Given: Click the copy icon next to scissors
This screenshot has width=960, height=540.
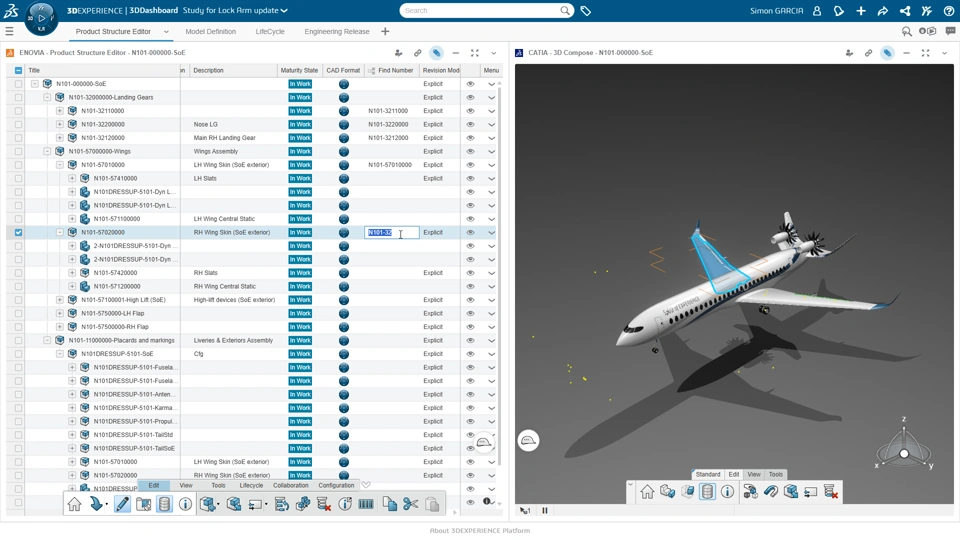Looking at the screenshot, I should [x=389, y=504].
